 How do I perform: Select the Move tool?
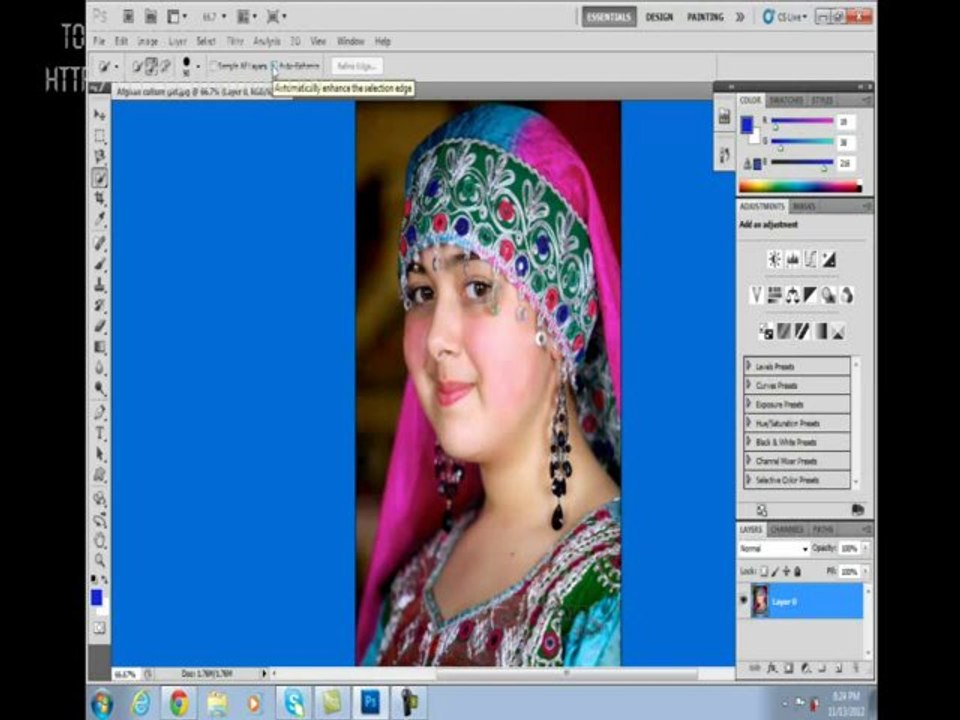coord(99,114)
